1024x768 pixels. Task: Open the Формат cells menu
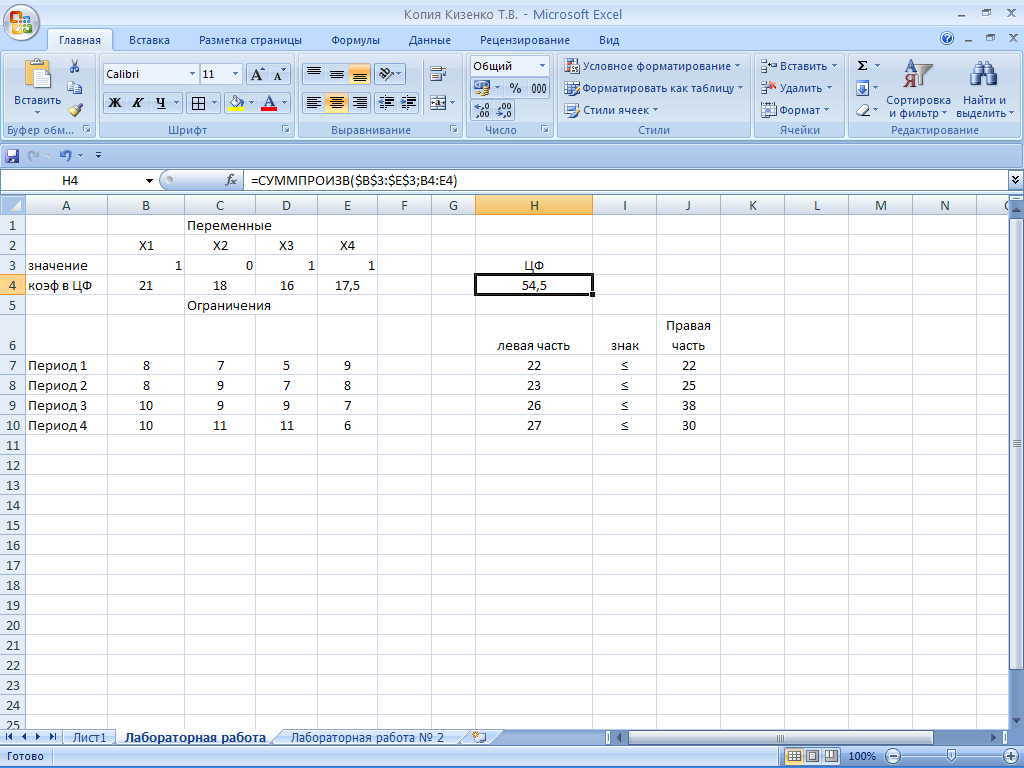795,110
